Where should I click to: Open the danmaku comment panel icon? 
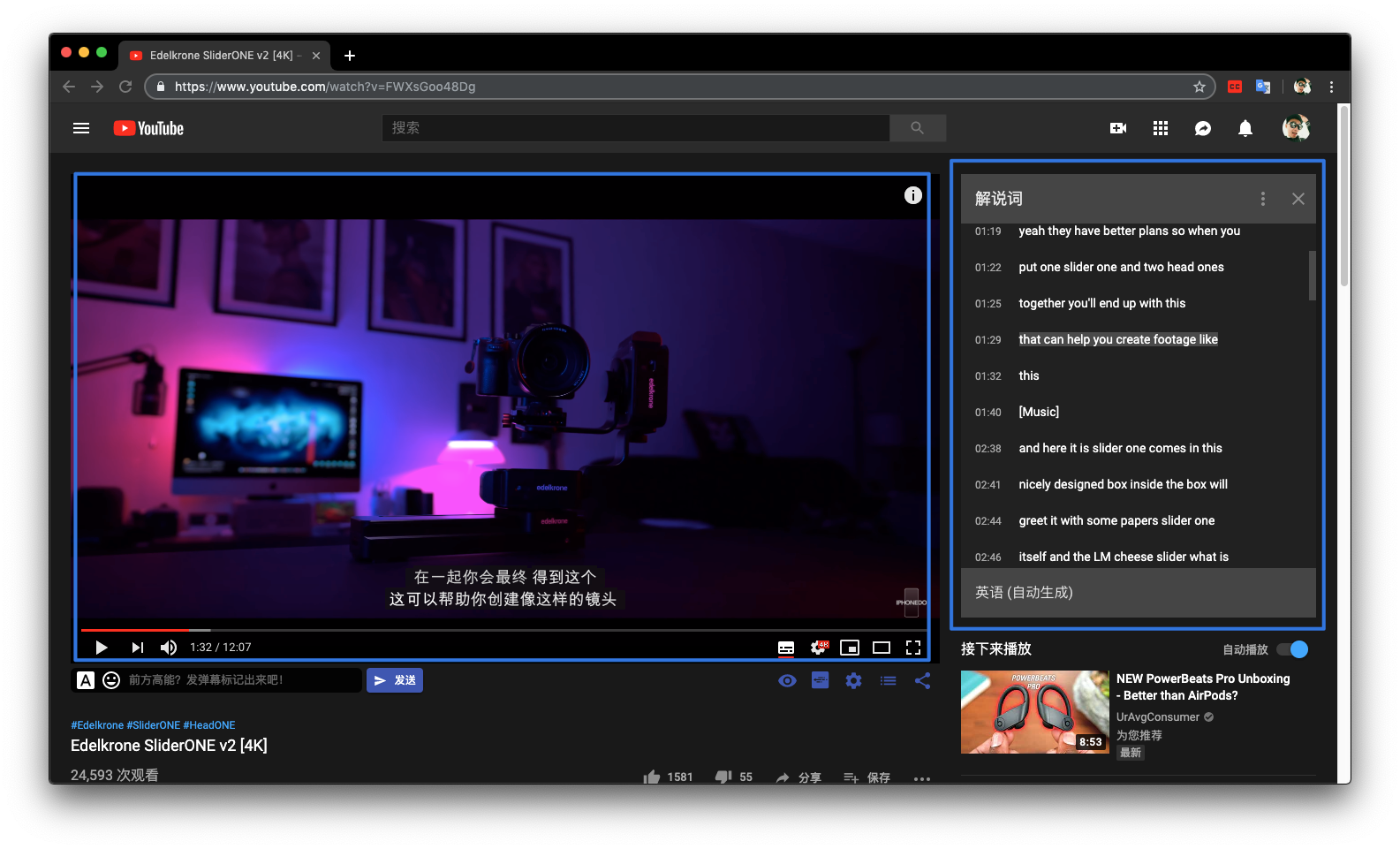coord(821,680)
